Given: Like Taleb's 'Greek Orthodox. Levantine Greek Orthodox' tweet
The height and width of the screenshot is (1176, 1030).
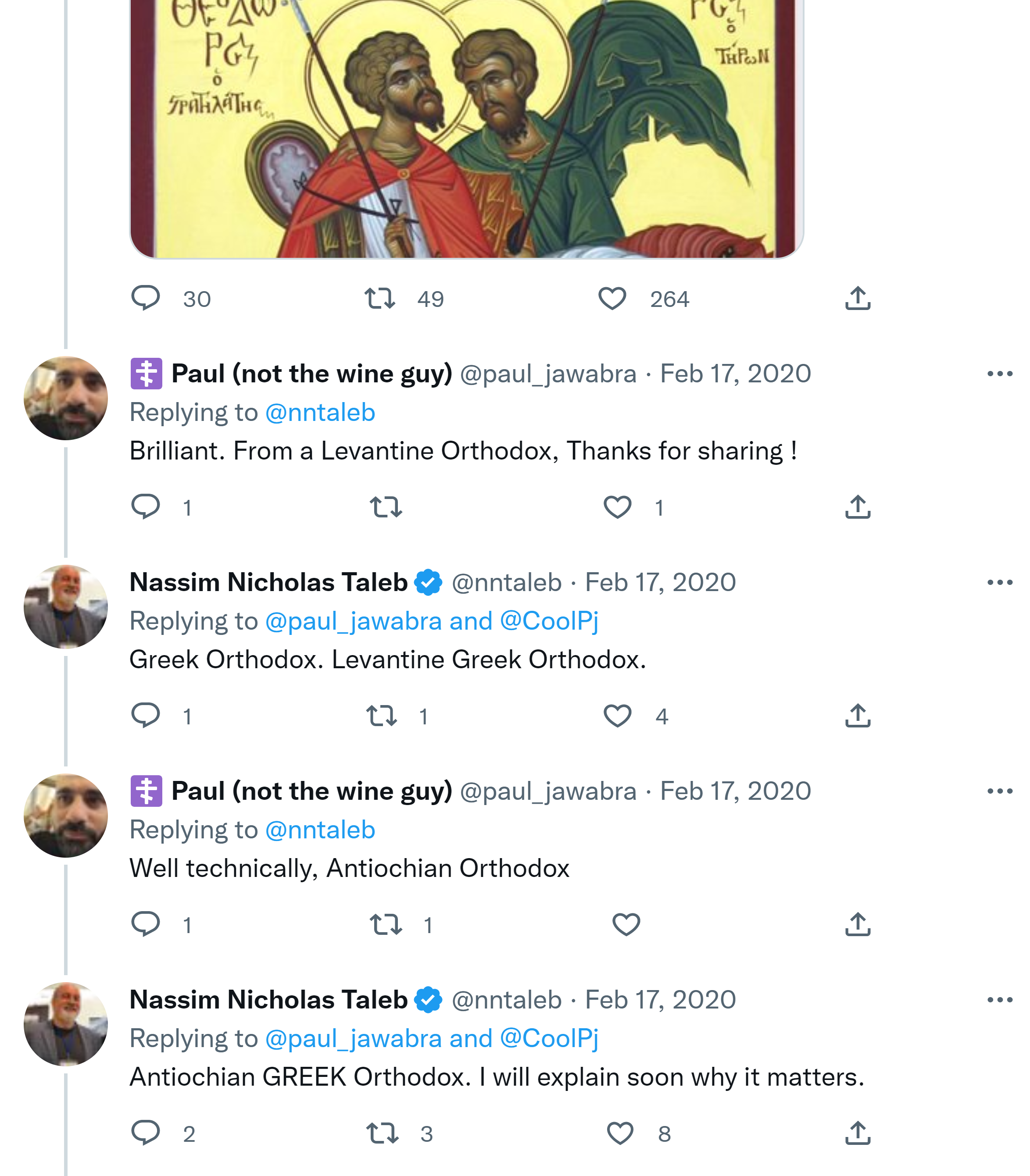Looking at the screenshot, I should point(617,716).
